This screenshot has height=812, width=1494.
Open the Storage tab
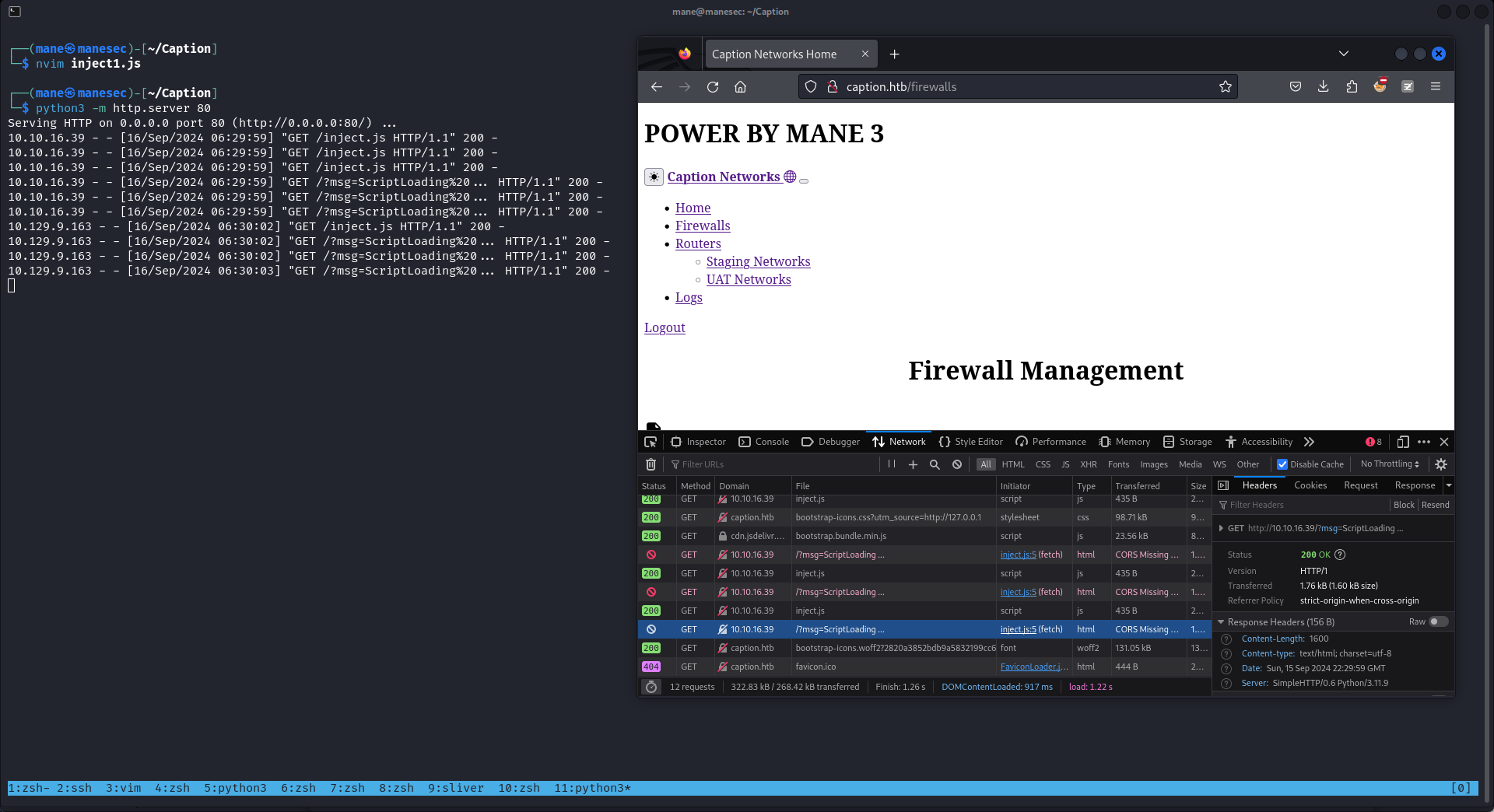[1187, 442]
